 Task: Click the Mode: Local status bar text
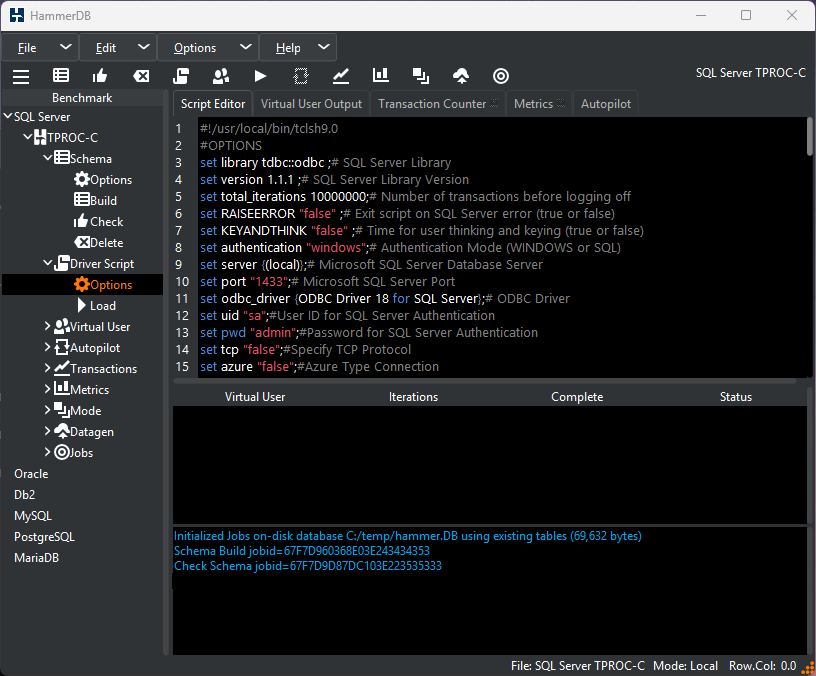point(685,666)
